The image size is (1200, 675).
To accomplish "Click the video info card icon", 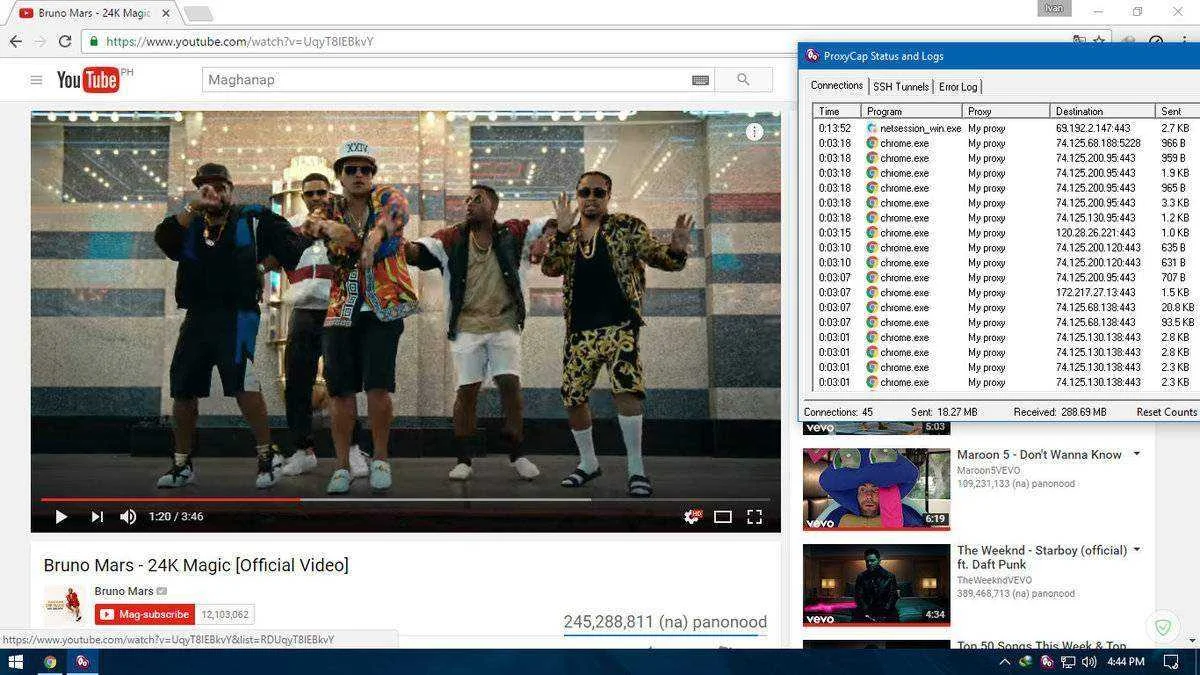I will 755,132.
